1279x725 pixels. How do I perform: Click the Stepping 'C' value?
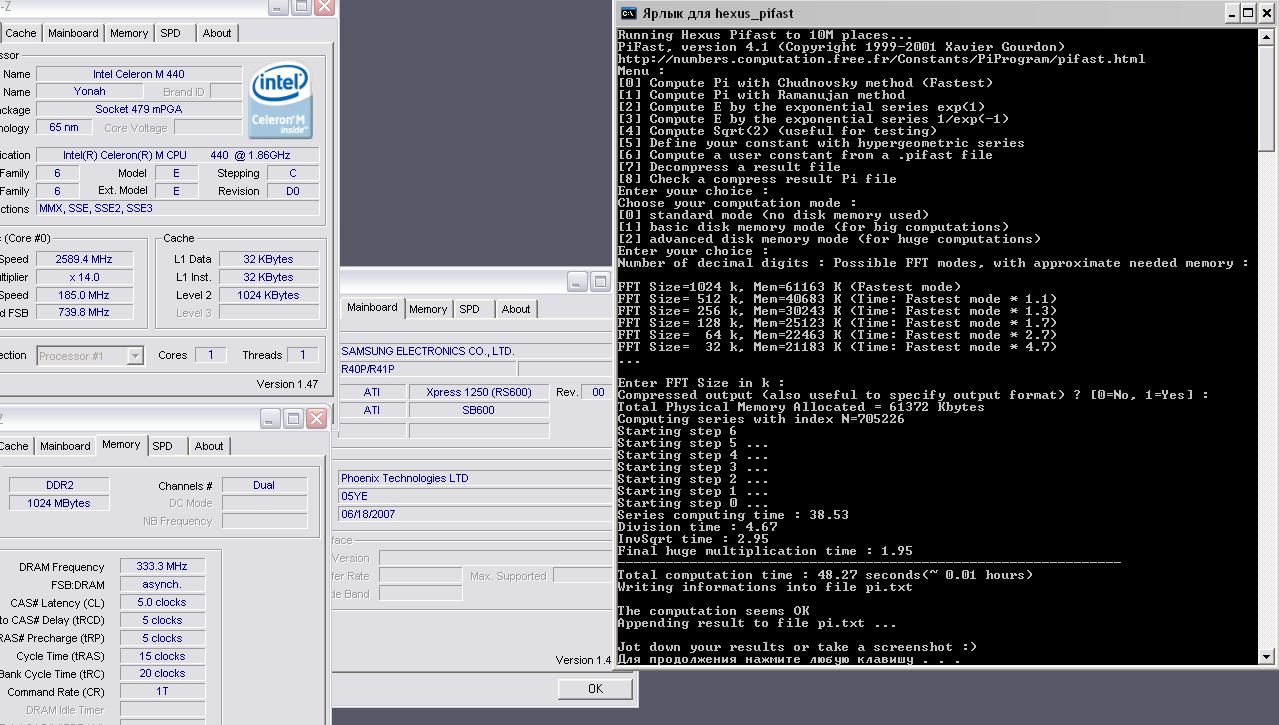click(292, 173)
